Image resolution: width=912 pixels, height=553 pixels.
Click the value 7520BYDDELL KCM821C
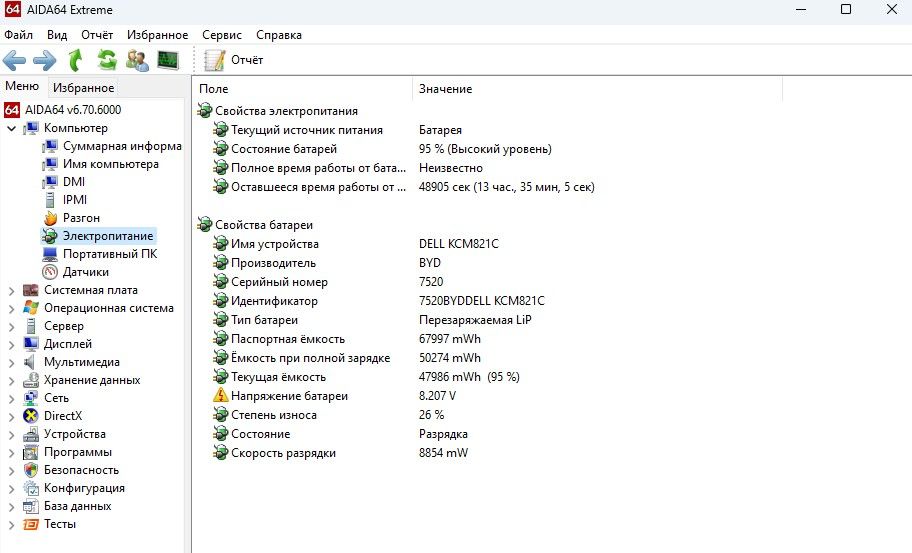[482, 301]
